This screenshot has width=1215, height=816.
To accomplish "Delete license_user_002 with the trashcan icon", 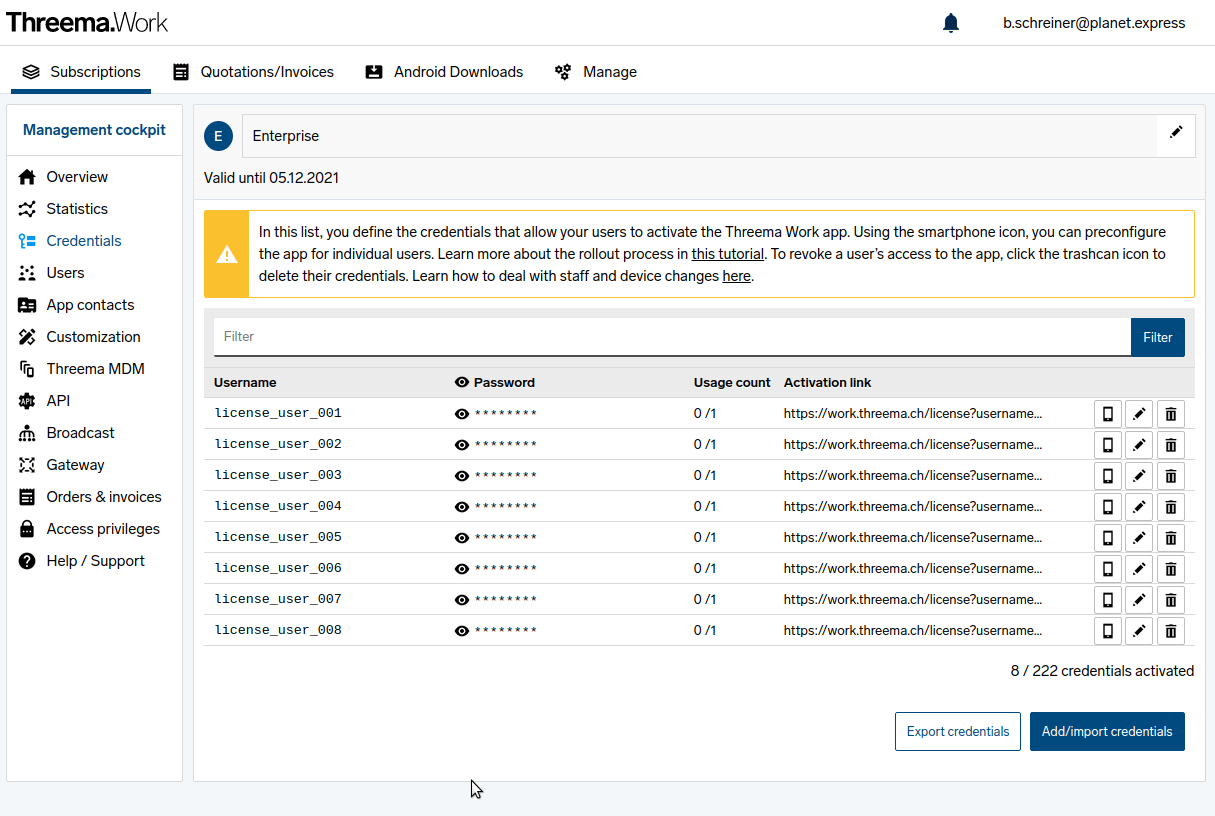I will 1170,444.
